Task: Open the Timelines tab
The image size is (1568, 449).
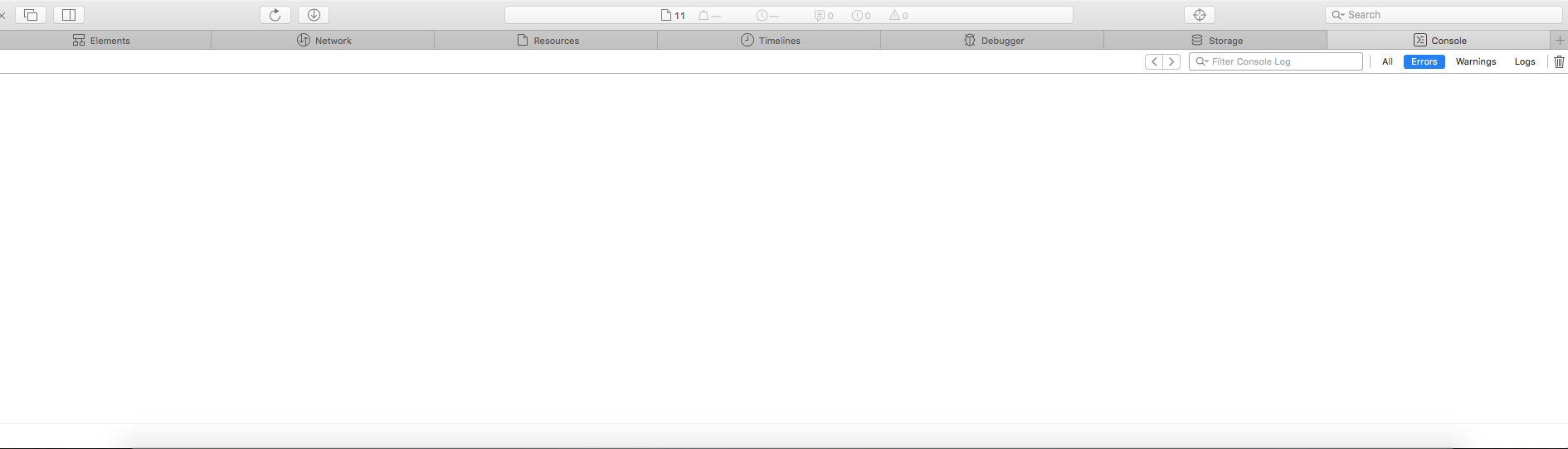Action: click(x=770, y=40)
